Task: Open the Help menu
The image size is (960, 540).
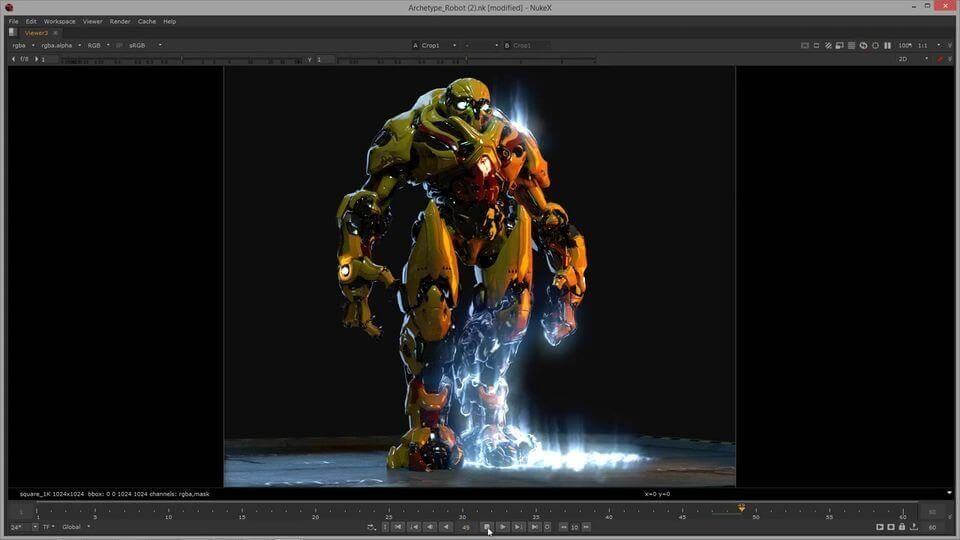Action: click(x=170, y=21)
